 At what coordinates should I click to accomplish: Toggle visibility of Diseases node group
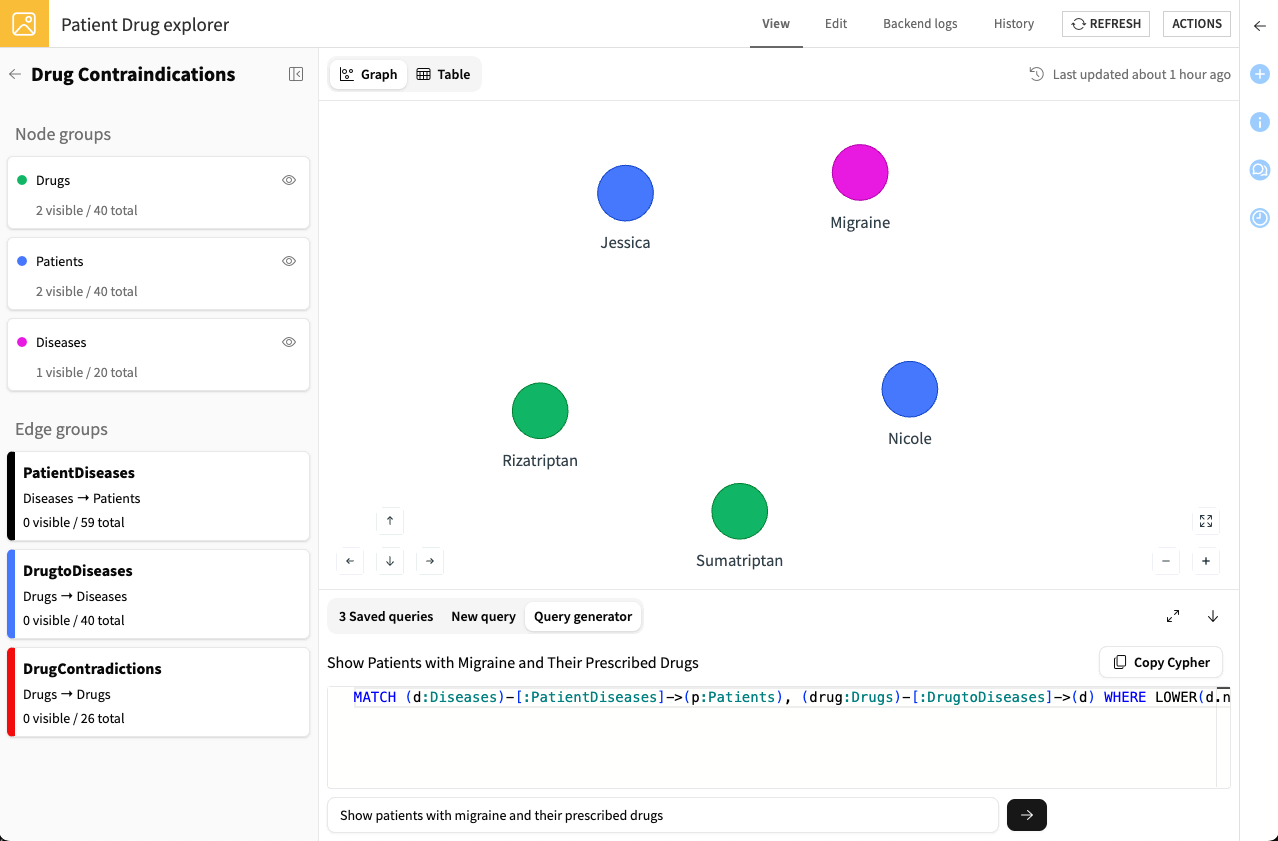pyautogui.click(x=289, y=343)
